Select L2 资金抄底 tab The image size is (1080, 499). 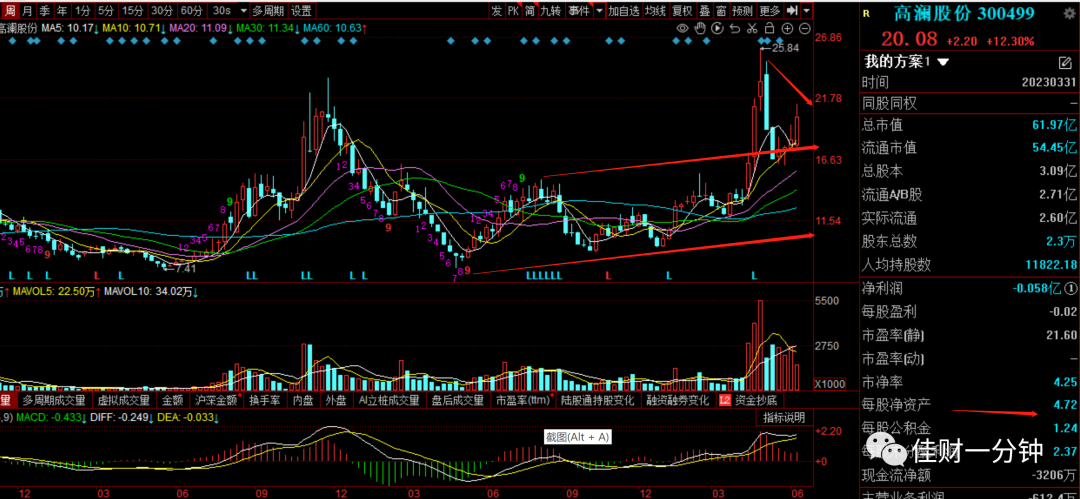[x=749, y=400]
